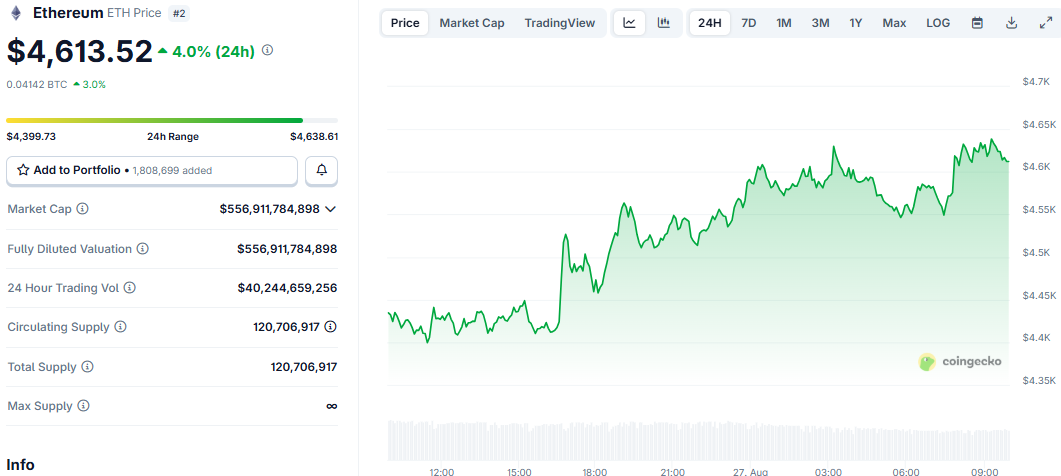Select the Market Cap chart tab
The height and width of the screenshot is (476, 1061).
tap(472, 23)
